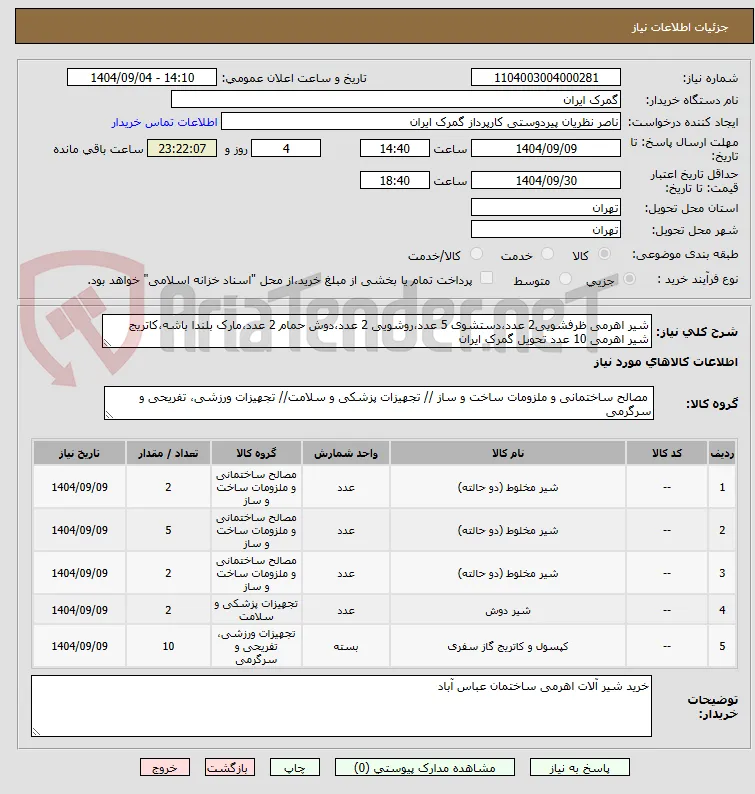Image resolution: width=755 pixels, height=794 pixels.
Task: Click the چاپ print button
Action: point(295,767)
